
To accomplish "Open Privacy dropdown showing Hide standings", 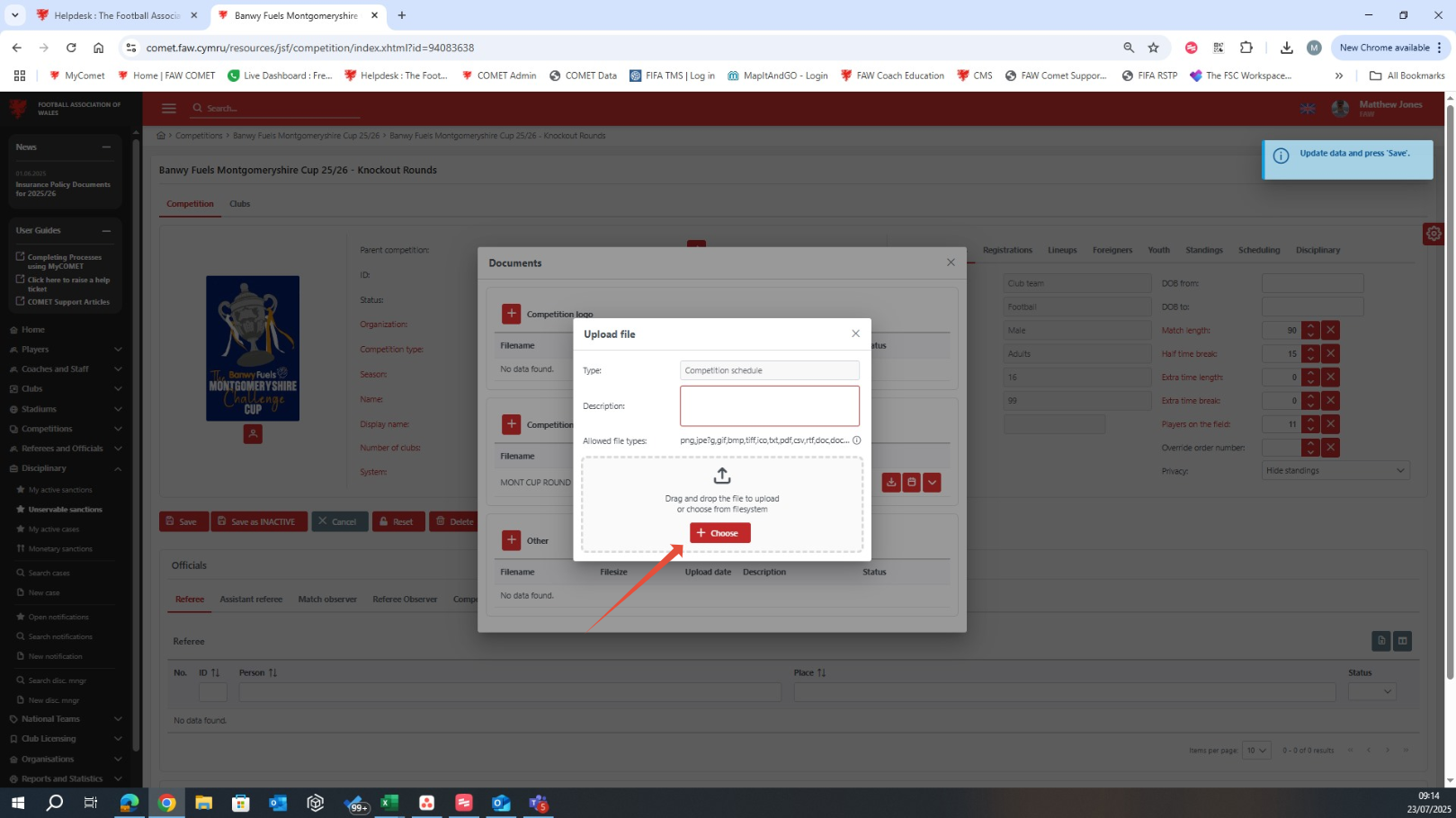I will click(x=1335, y=471).
